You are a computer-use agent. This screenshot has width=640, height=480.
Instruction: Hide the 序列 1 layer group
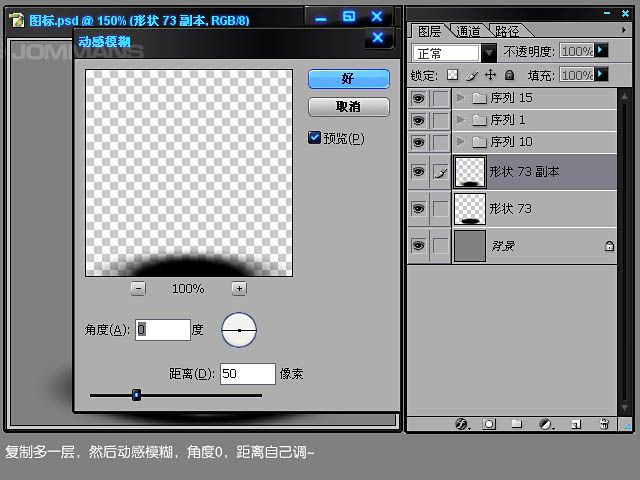pos(418,120)
